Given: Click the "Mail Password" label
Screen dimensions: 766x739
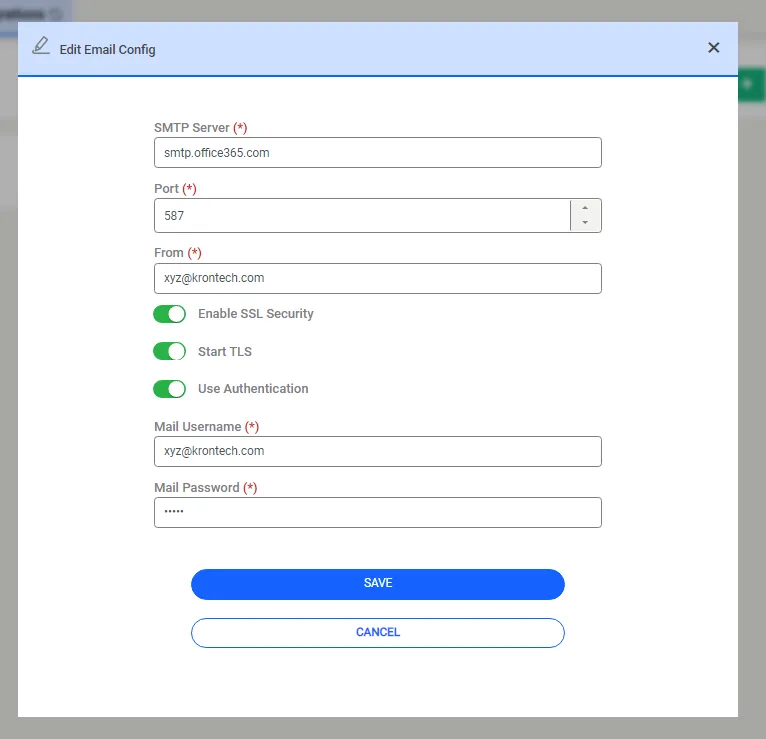Looking at the screenshot, I should point(196,487).
